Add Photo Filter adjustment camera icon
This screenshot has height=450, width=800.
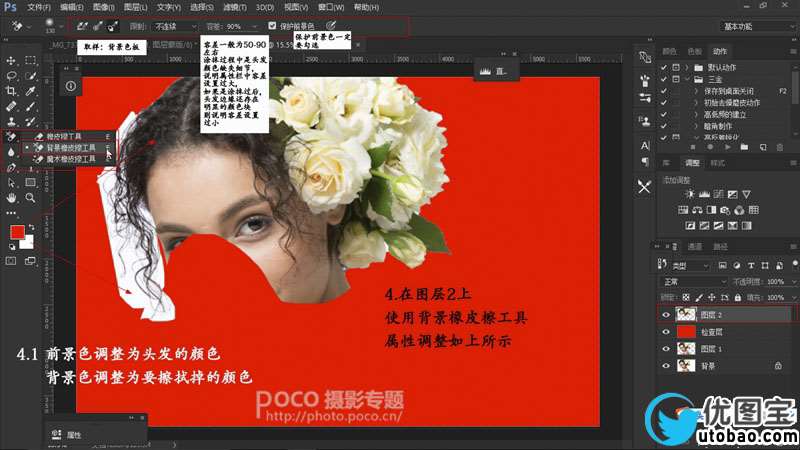(725, 210)
